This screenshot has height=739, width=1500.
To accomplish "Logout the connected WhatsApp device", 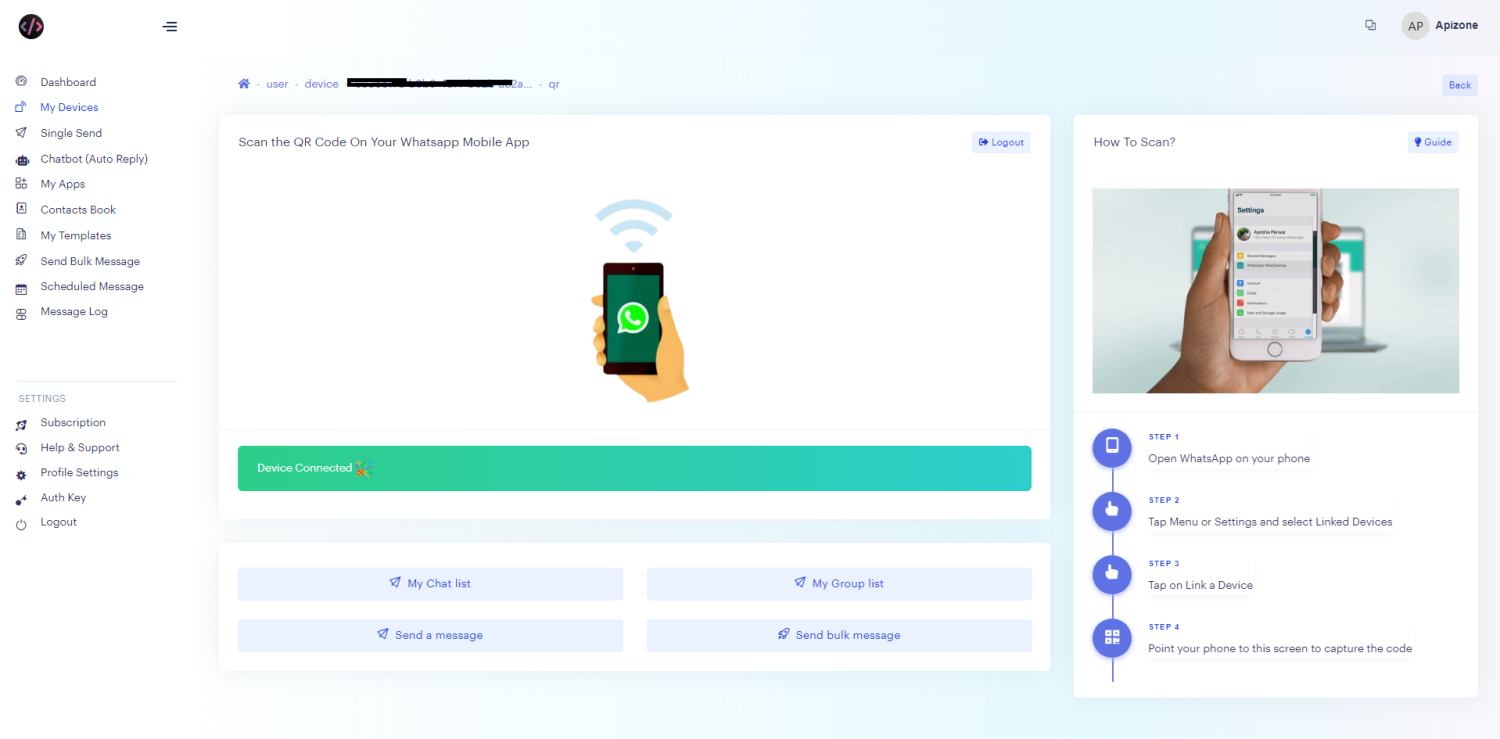I will (x=1000, y=142).
